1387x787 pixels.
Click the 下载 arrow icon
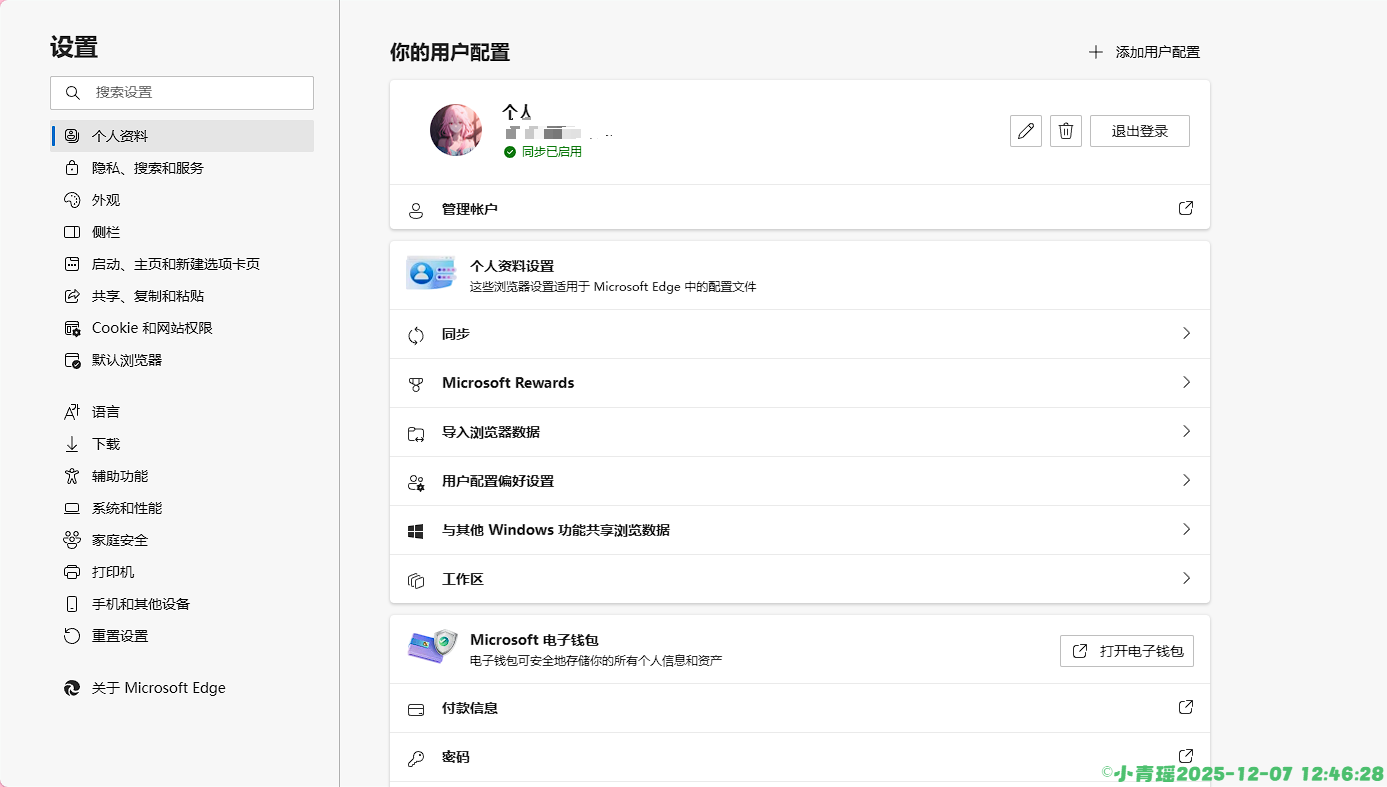[x=72, y=444]
